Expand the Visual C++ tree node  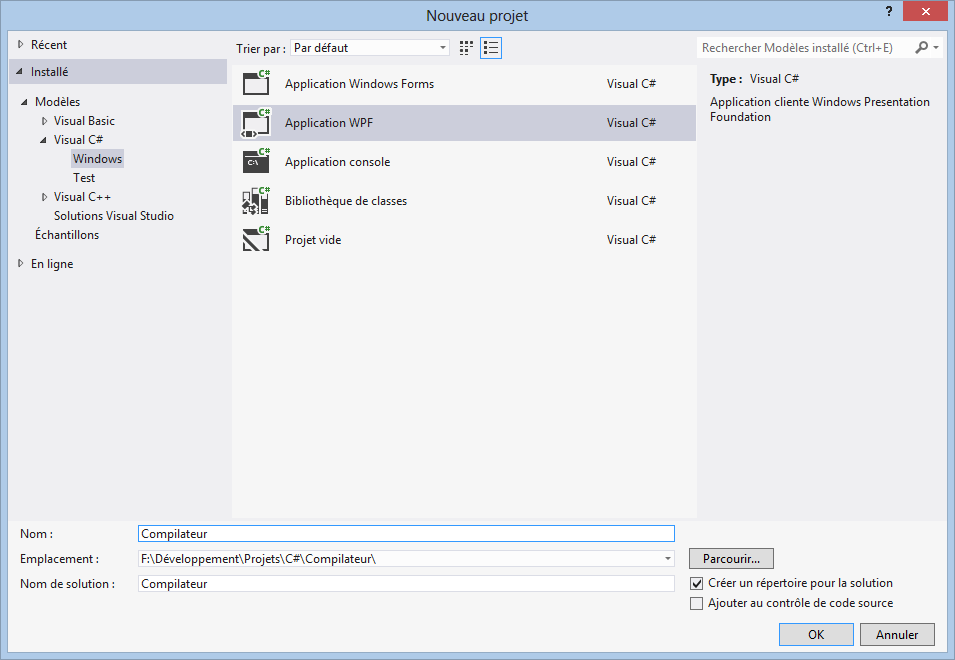tap(44, 197)
